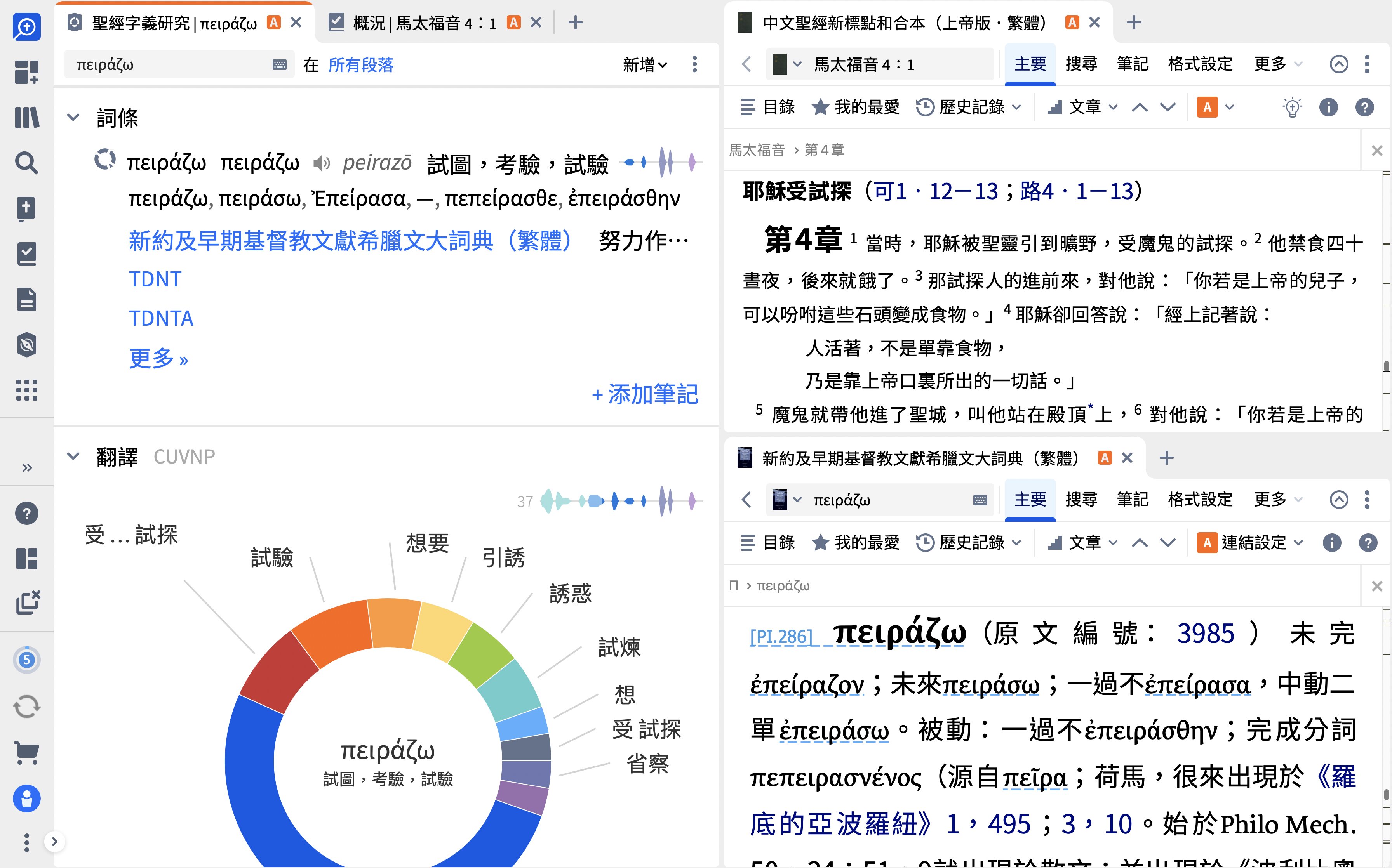1392x868 pixels.
Task: Click Close All panels icon in sidebar
Action: click(28, 603)
